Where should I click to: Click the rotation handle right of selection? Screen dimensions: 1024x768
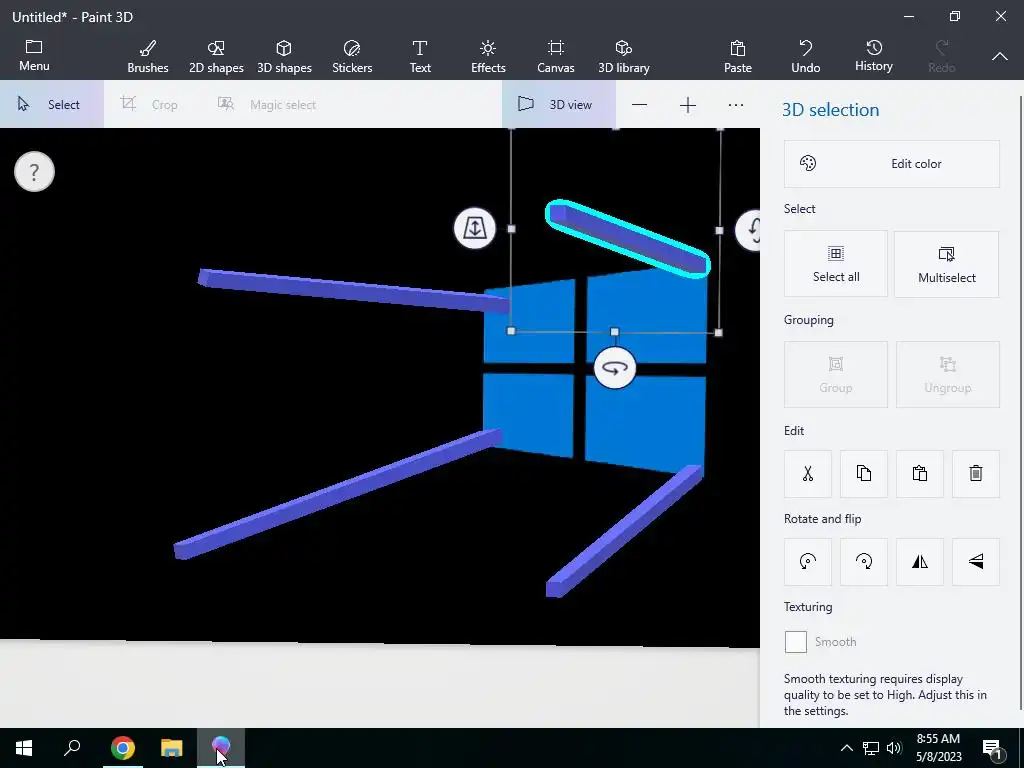[748, 230]
